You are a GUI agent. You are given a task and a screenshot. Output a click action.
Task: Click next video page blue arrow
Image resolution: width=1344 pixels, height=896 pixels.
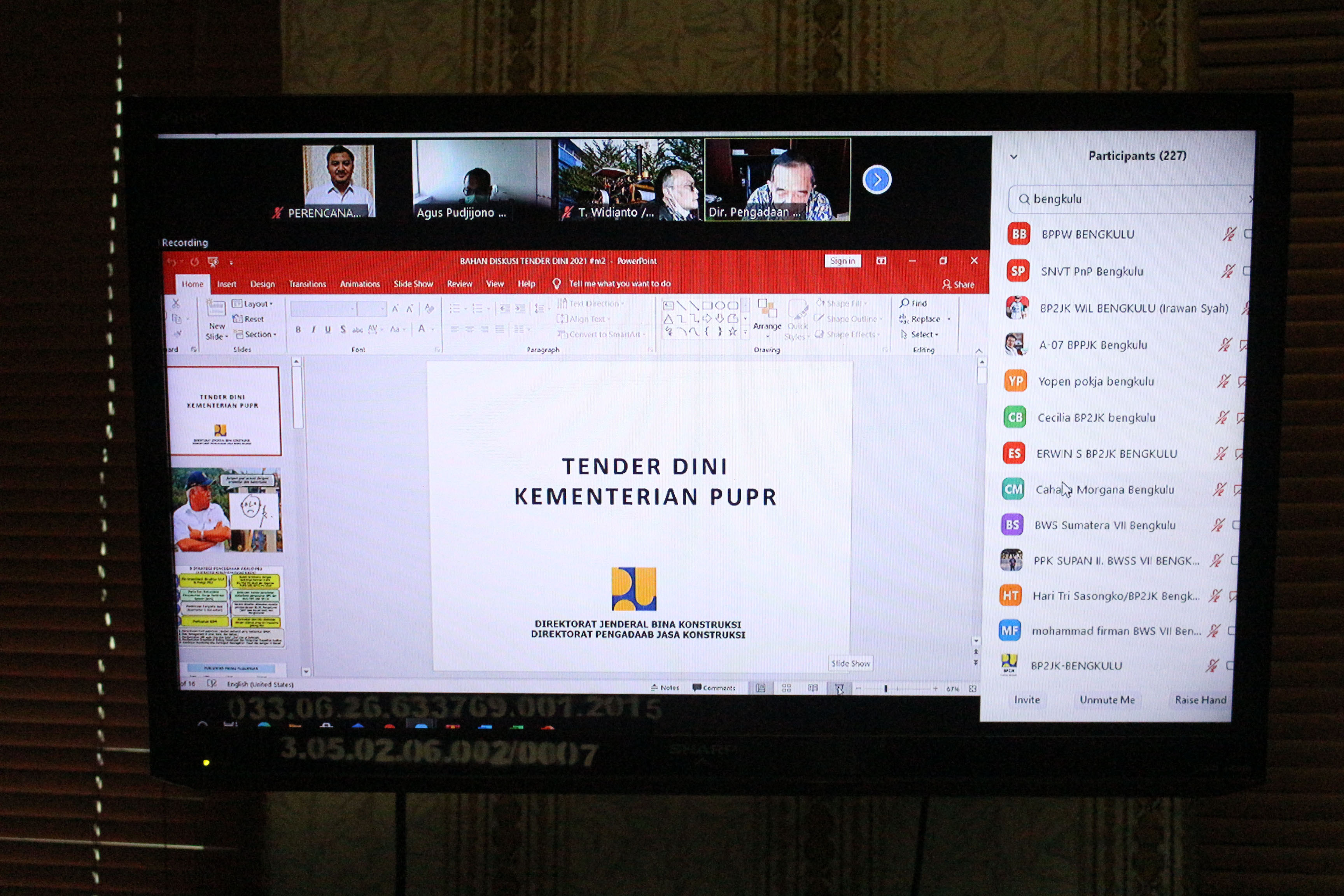tap(877, 180)
